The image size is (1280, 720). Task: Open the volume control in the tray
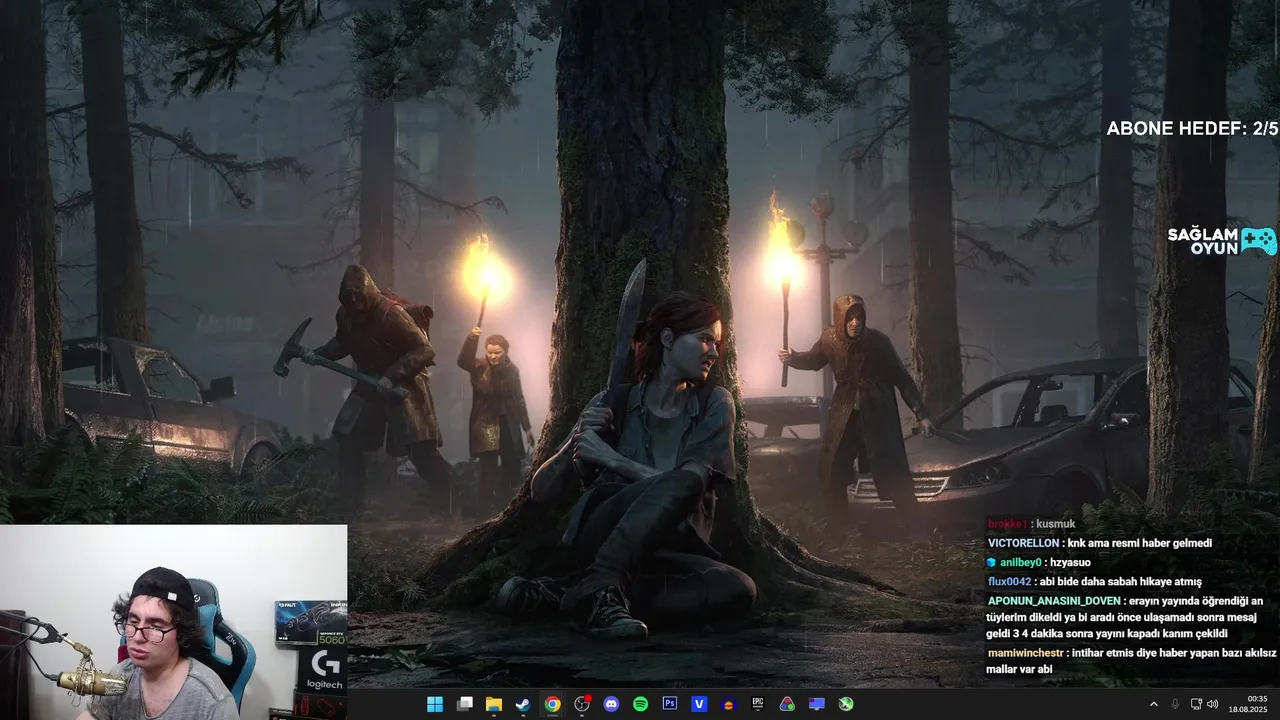pos(1212,704)
